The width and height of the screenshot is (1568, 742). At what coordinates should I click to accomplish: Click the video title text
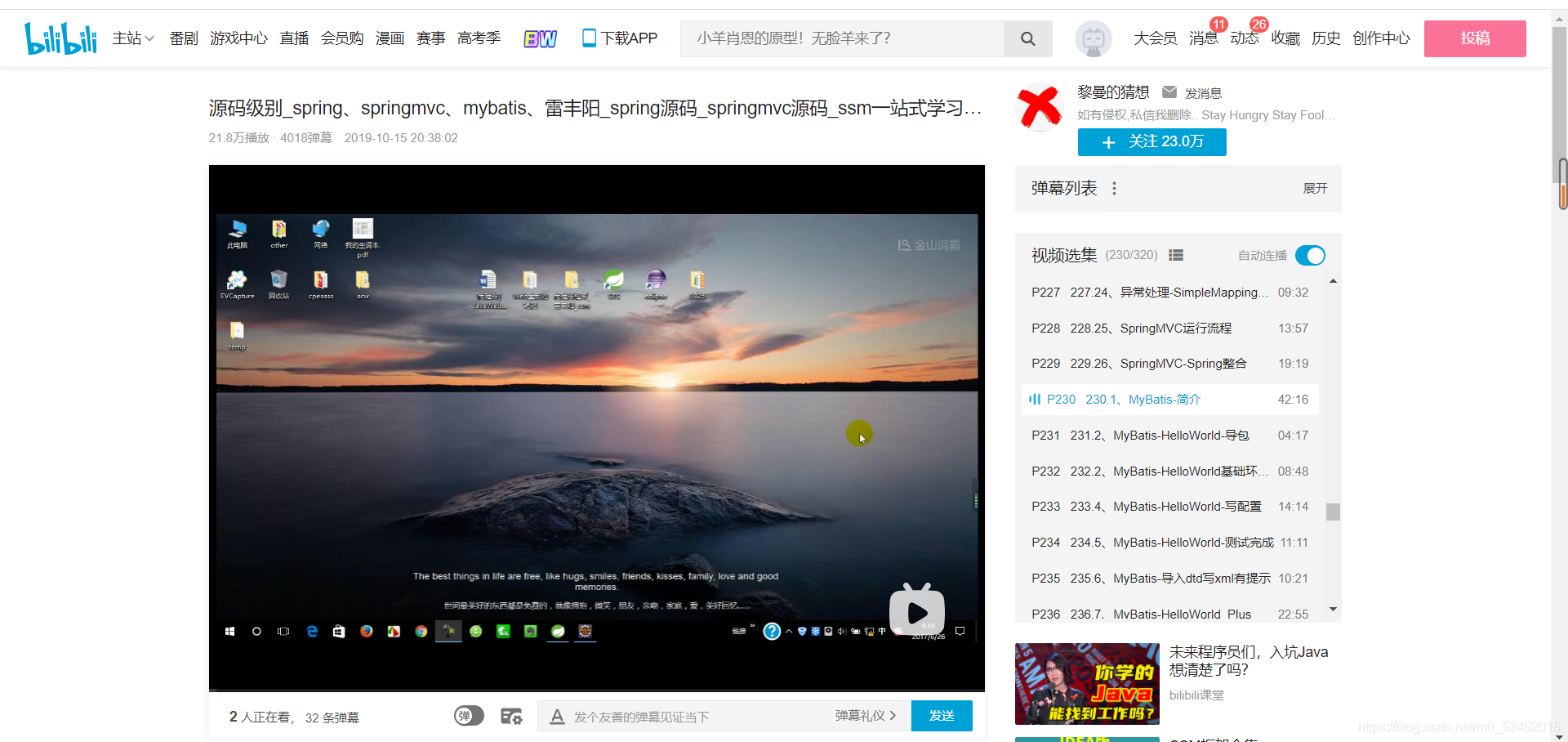click(x=595, y=108)
